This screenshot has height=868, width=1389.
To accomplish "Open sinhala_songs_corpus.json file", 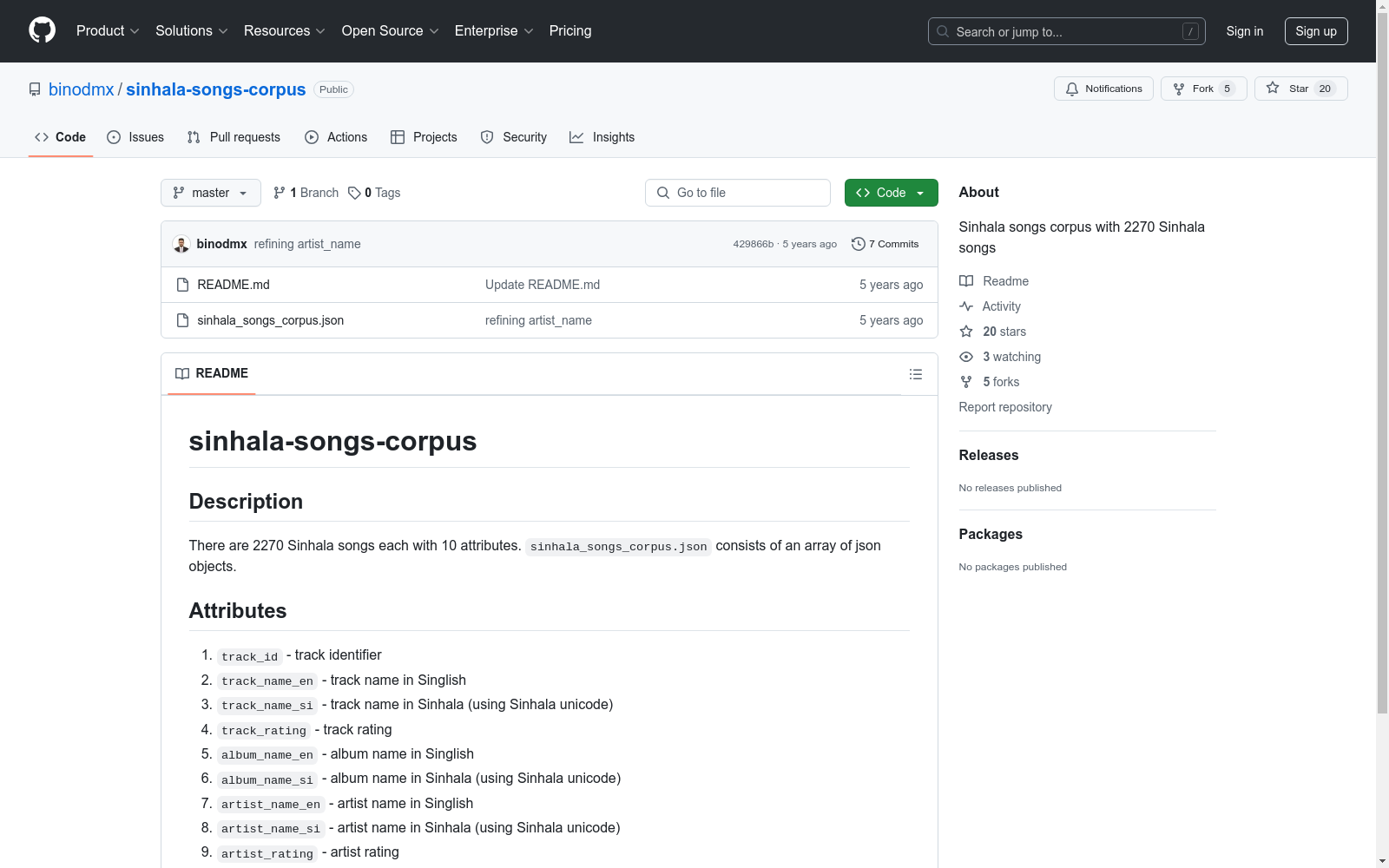I will coord(271,320).
